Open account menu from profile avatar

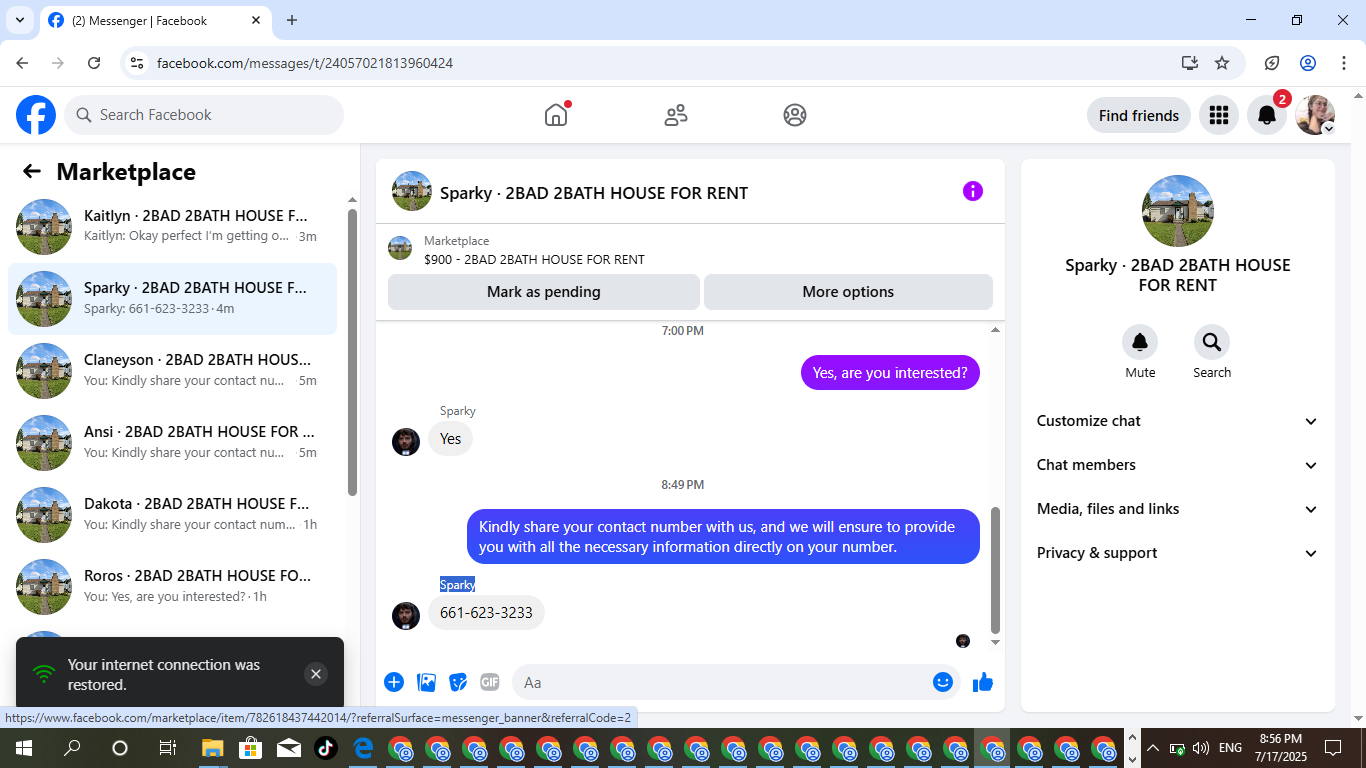1315,115
